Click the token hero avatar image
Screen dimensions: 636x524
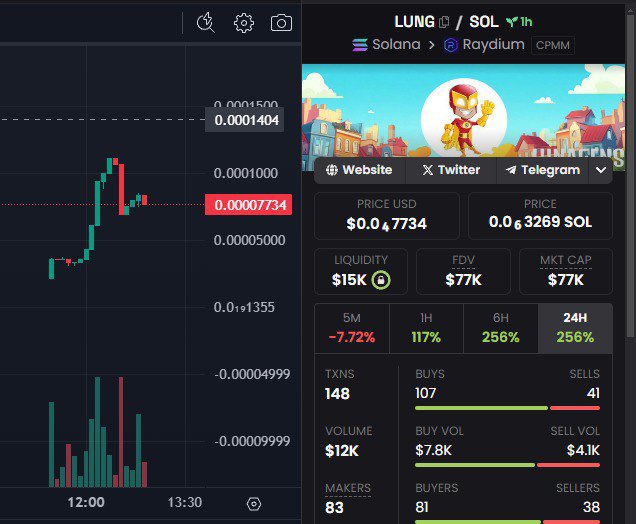464,118
